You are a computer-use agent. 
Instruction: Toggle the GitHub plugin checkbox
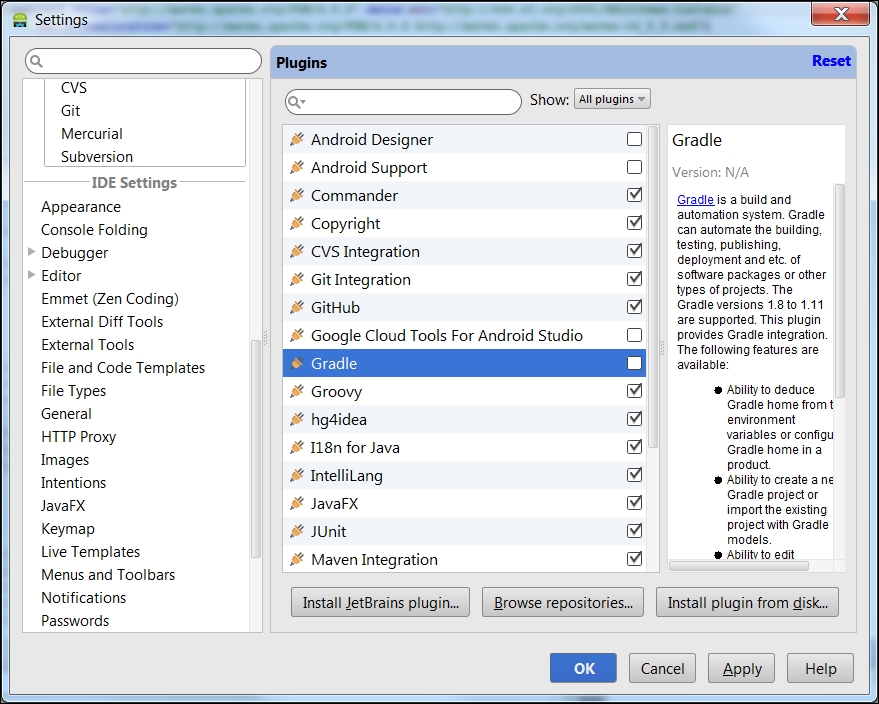(634, 307)
